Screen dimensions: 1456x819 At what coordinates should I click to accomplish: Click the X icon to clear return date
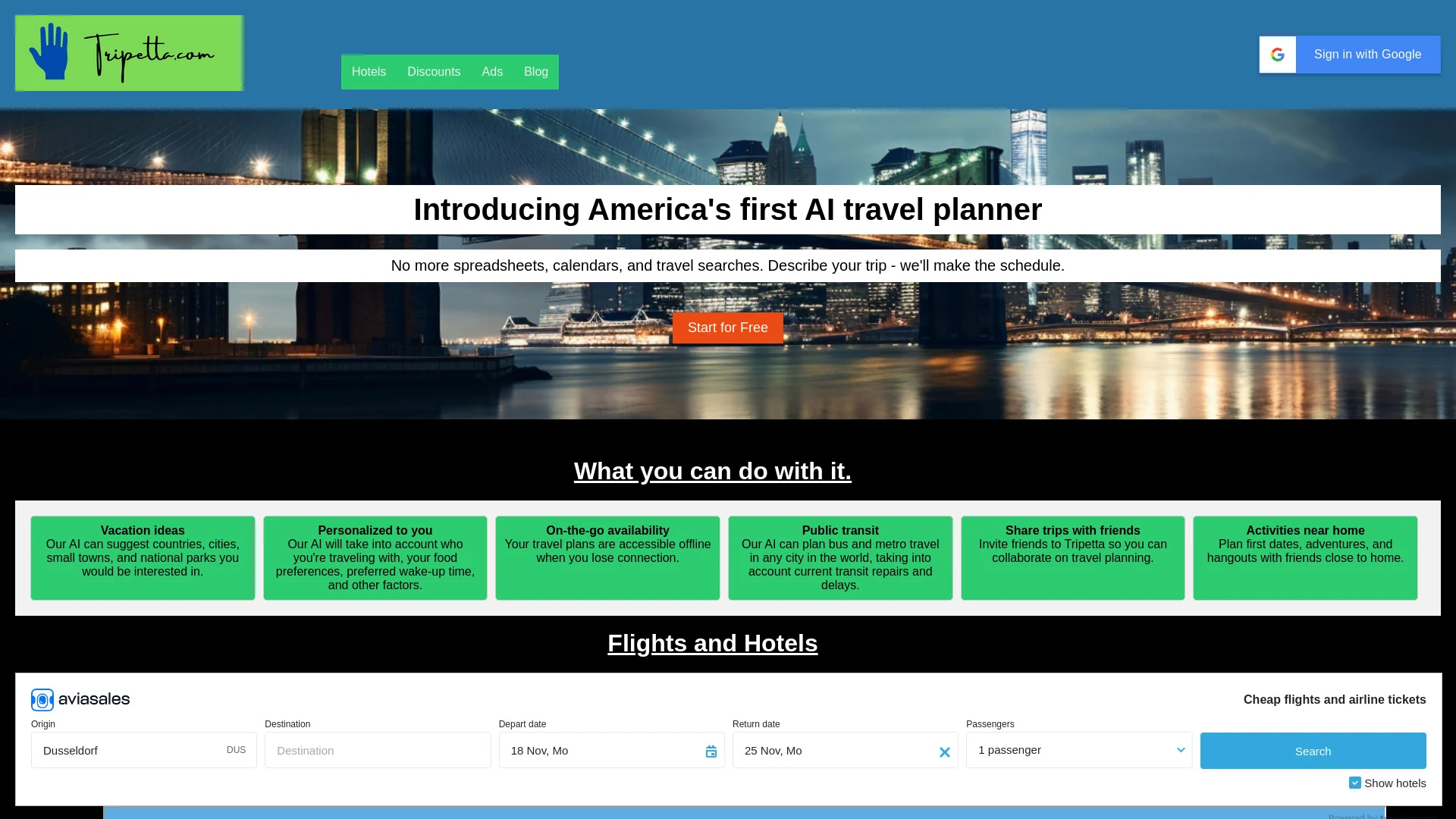tap(944, 752)
